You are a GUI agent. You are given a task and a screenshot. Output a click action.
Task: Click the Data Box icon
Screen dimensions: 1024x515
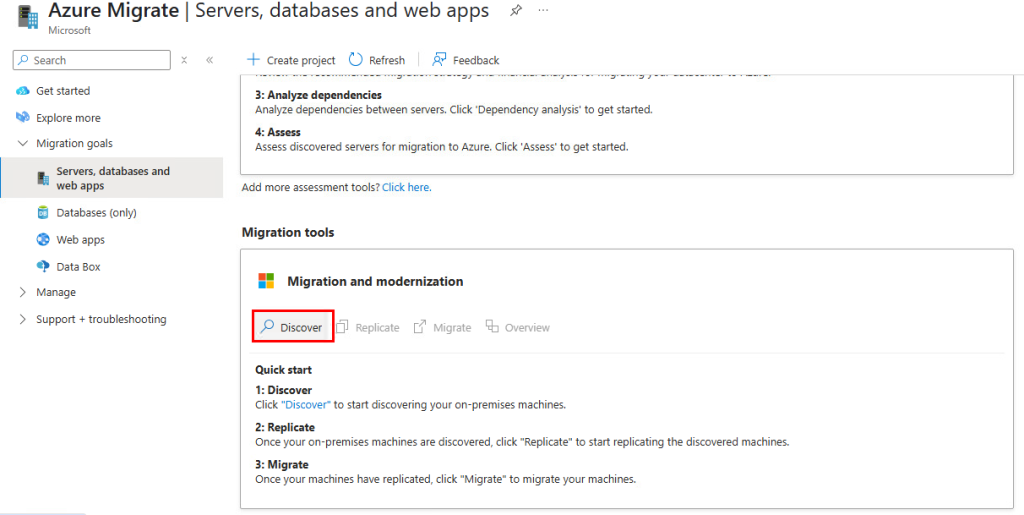pyautogui.click(x=43, y=266)
